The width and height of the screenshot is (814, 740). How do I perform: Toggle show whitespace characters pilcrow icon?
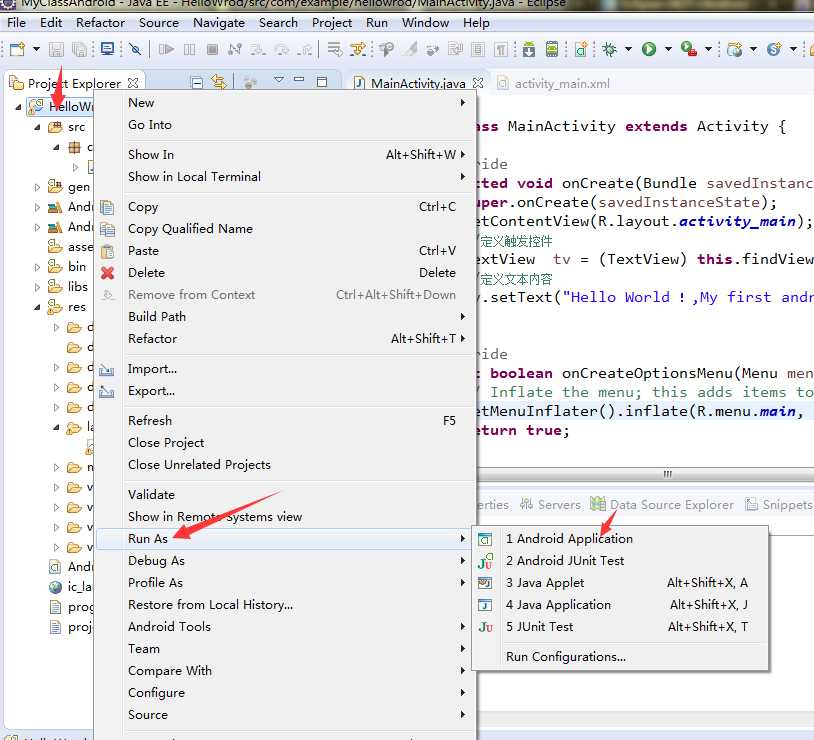pyautogui.click(x=501, y=49)
